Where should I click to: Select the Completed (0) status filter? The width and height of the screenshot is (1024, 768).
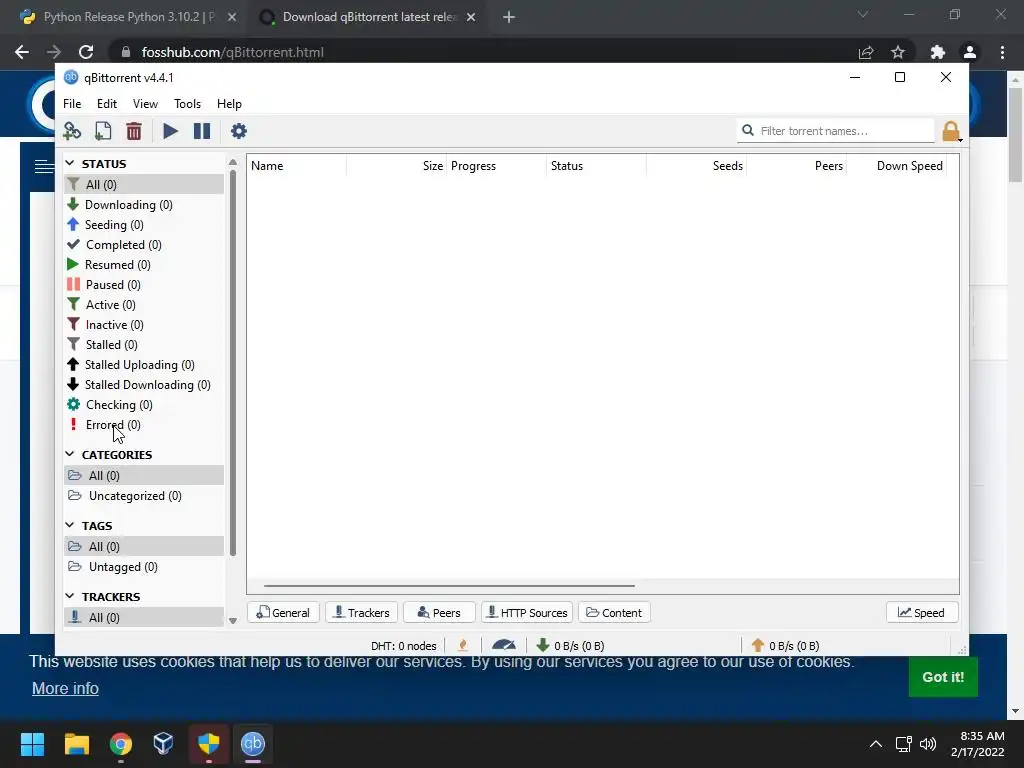click(144, 245)
